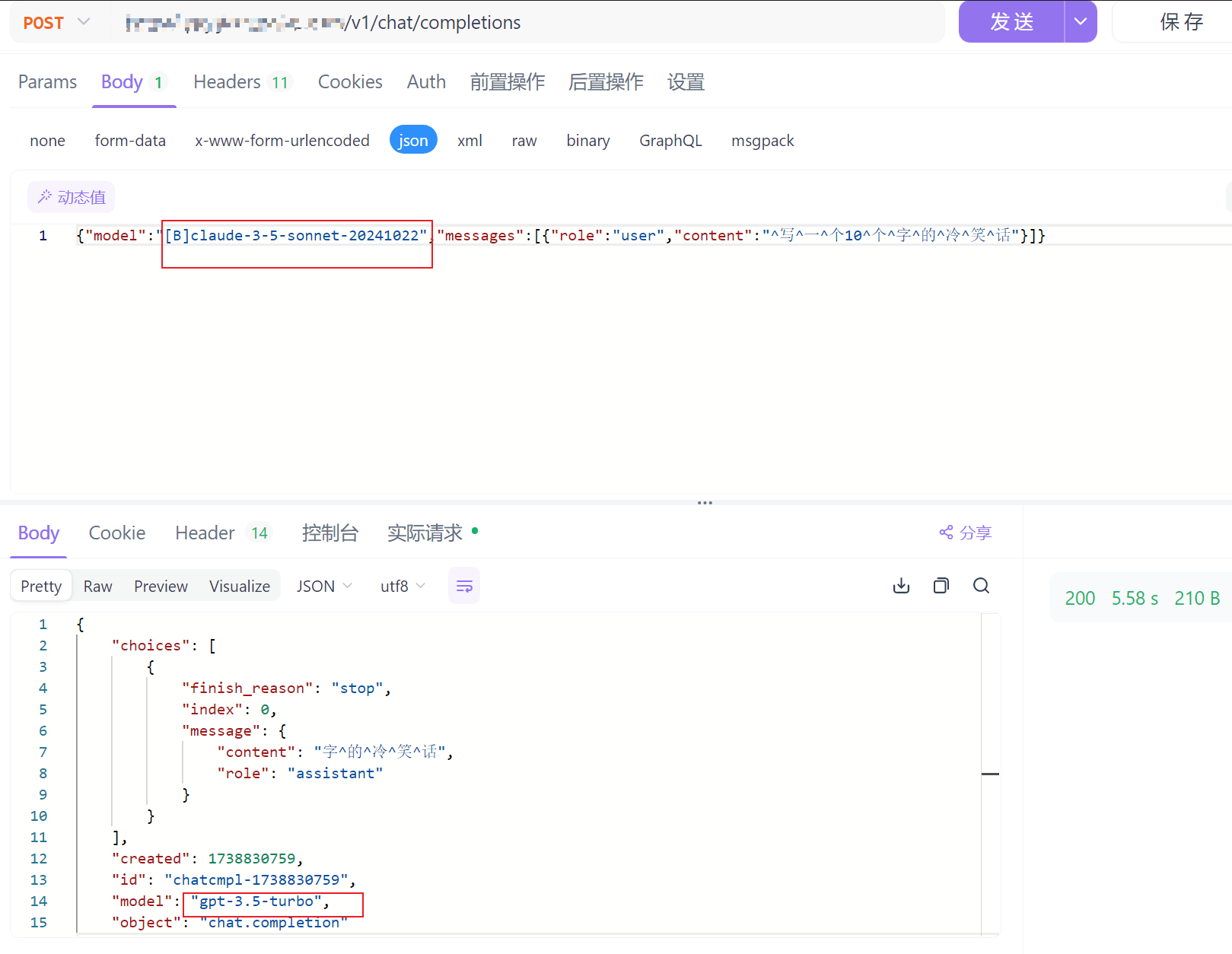Open the Auth tab
The image size is (1232, 954).
426,81
